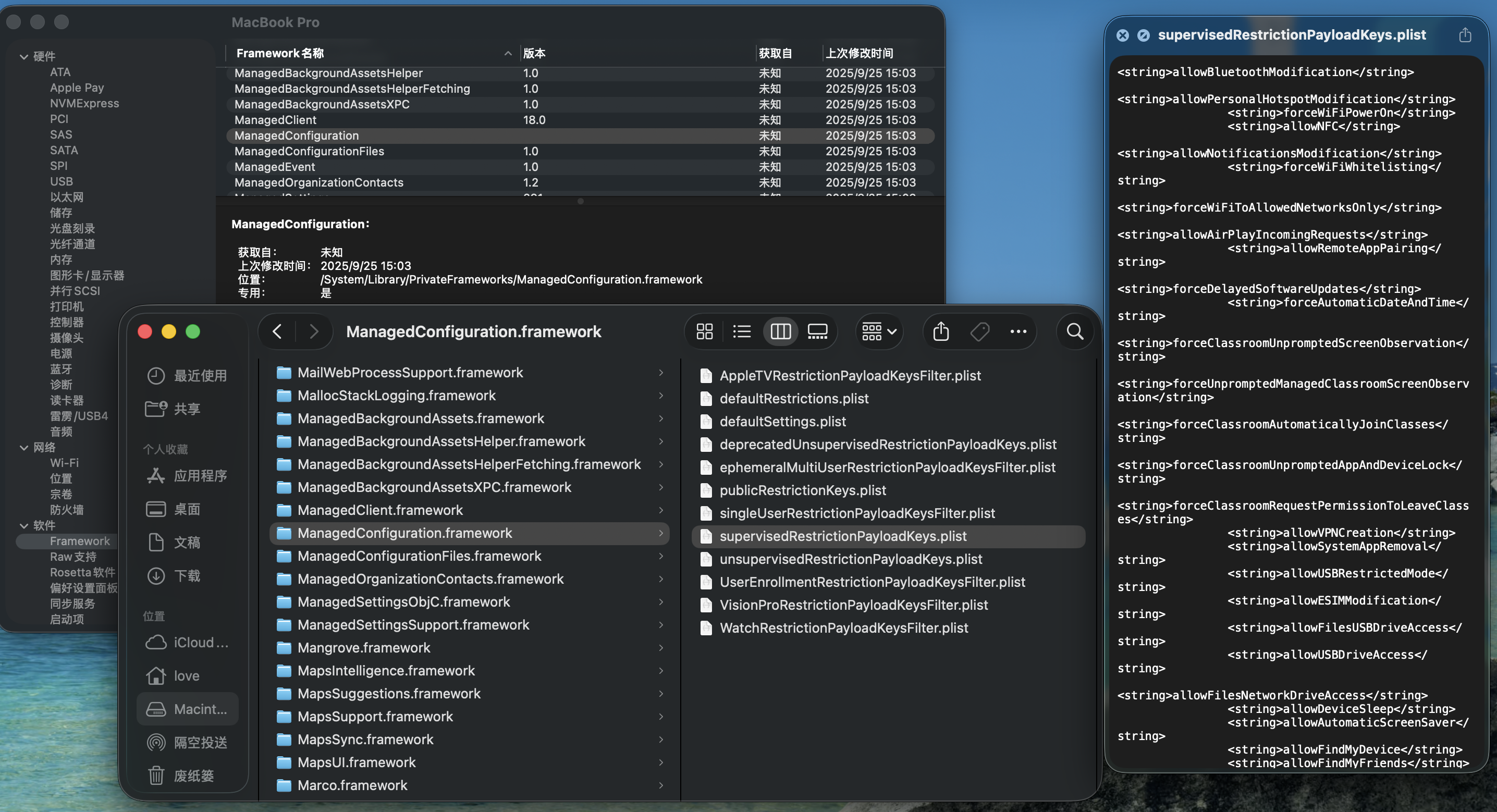This screenshot has height=812, width=1497.
Task: Sort by Framework名称 column header
Action: [x=280, y=53]
